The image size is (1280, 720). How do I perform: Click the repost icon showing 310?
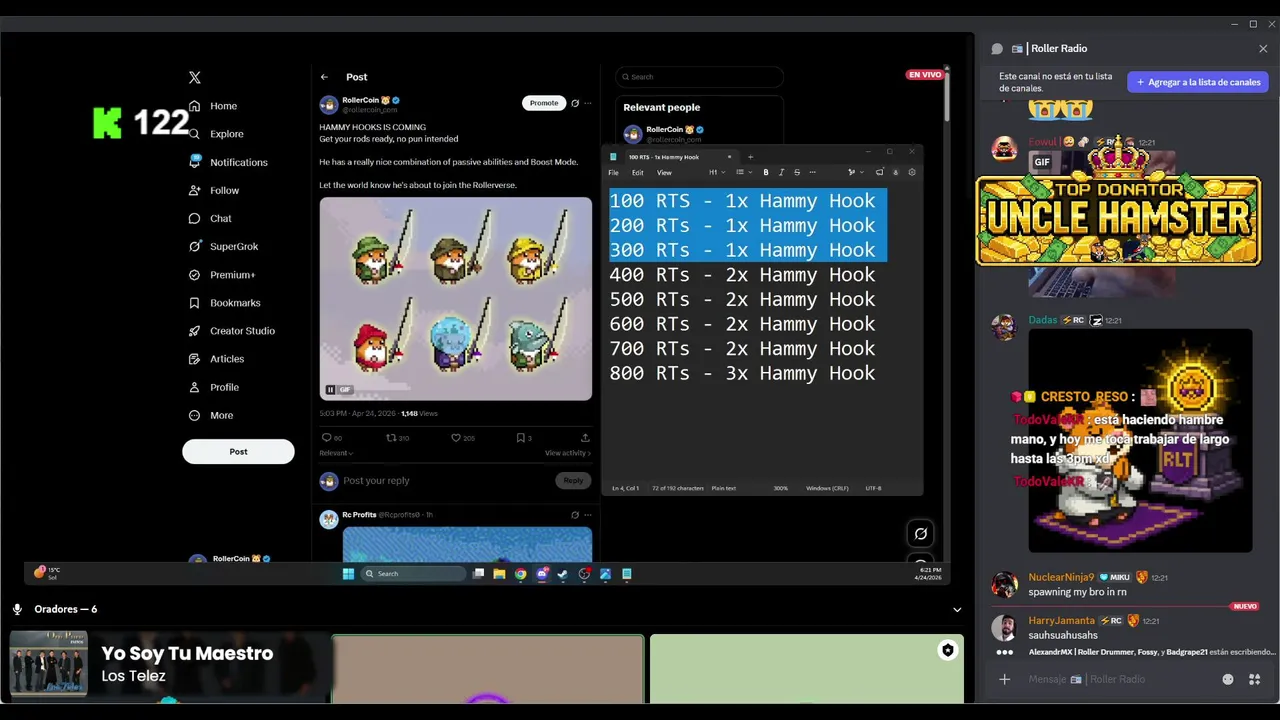[x=391, y=438]
